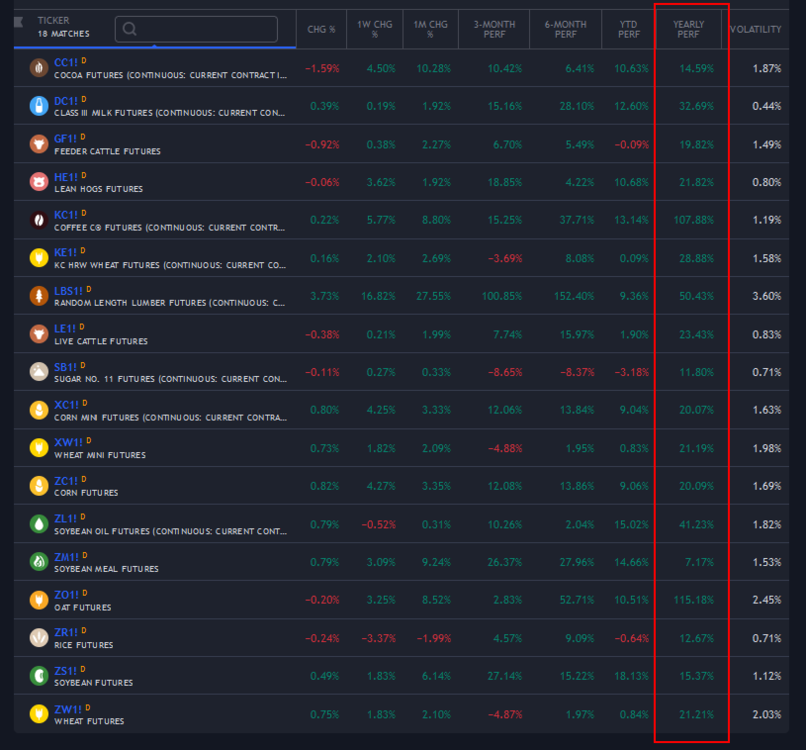The height and width of the screenshot is (750, 806).
Task: Click the Coffee C Futures icon
Action: coord(38,220)
